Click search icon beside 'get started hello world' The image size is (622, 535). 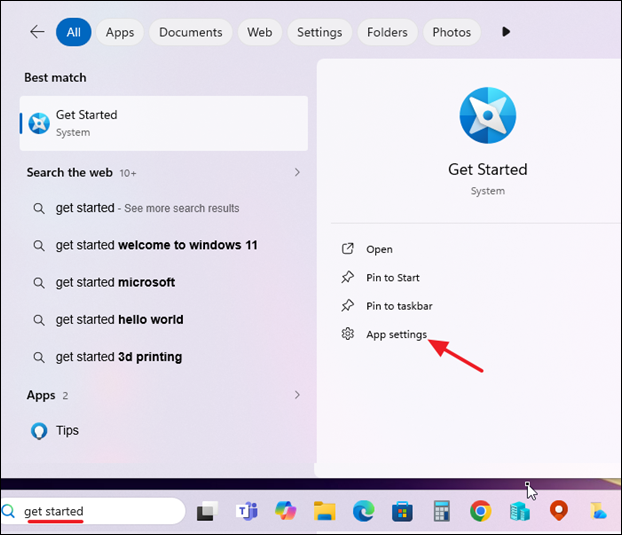coord(39,320)
